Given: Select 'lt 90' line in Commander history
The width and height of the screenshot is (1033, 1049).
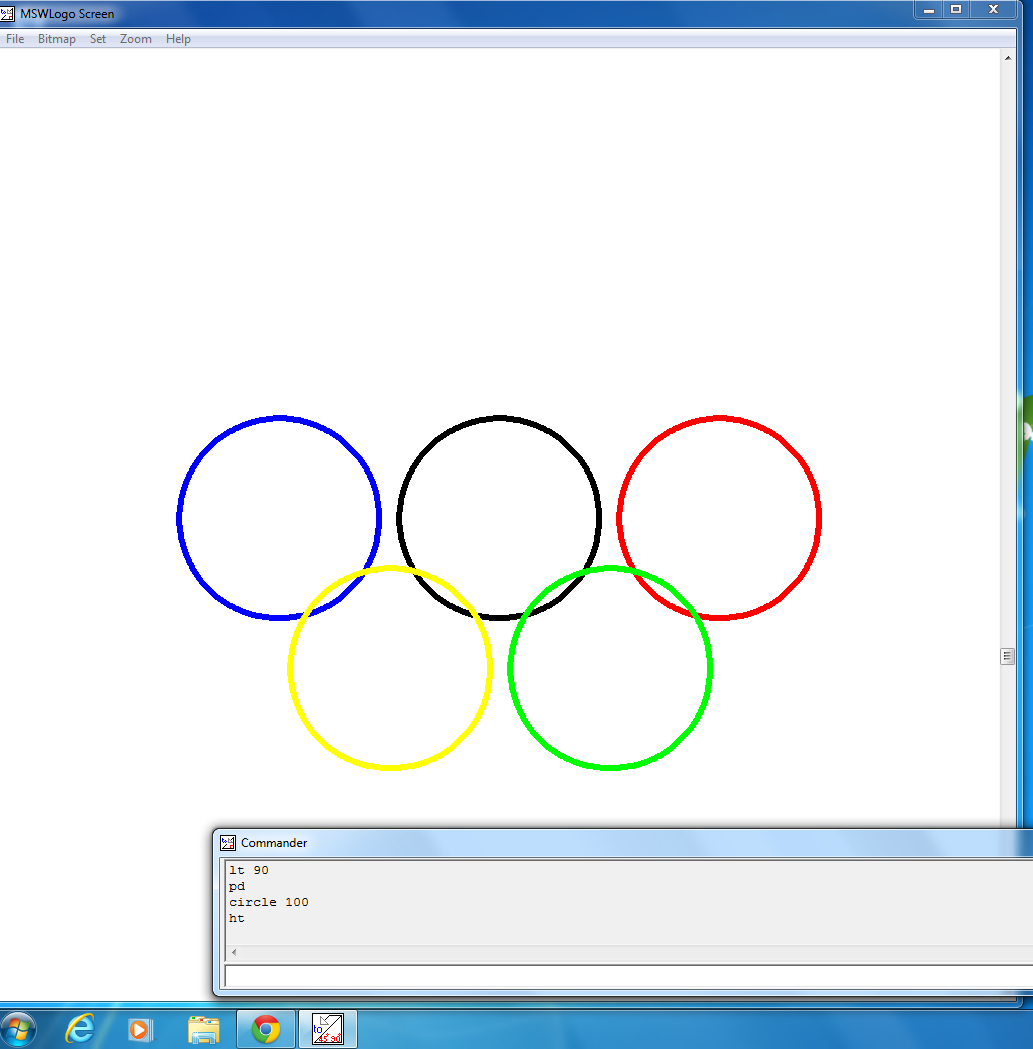Looking at the screenshot, I should tap(249, 870).
